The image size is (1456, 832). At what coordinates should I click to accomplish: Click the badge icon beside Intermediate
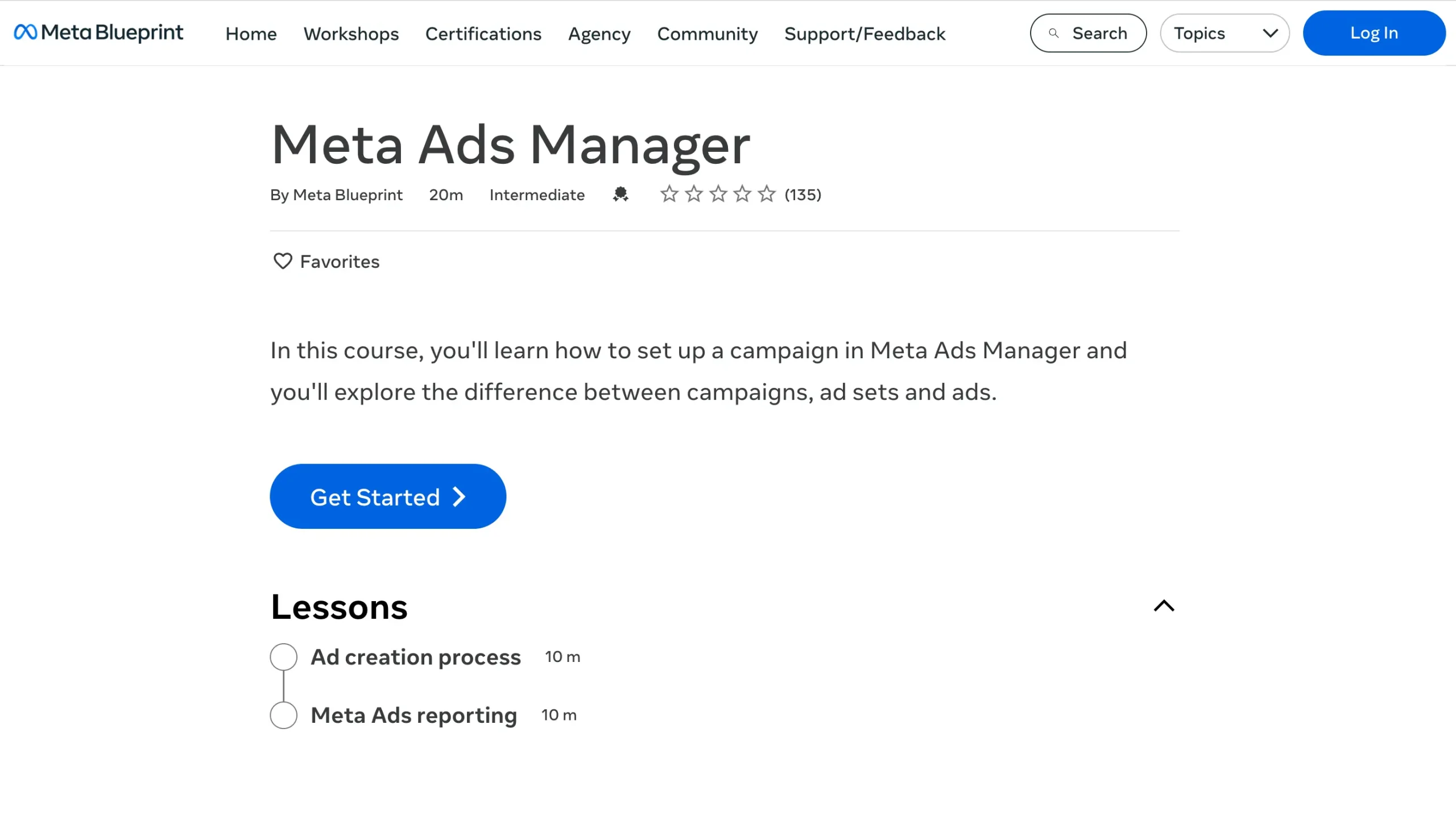point(621,194)
